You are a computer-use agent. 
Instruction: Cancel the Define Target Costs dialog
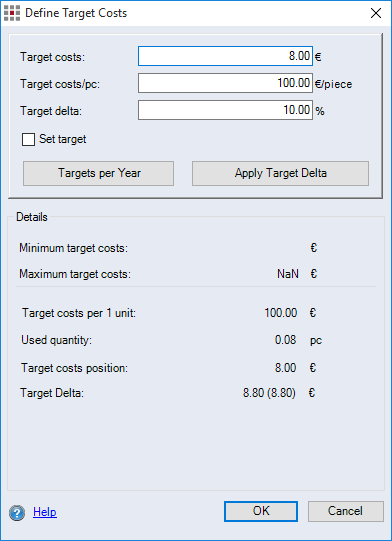point(345,511)
